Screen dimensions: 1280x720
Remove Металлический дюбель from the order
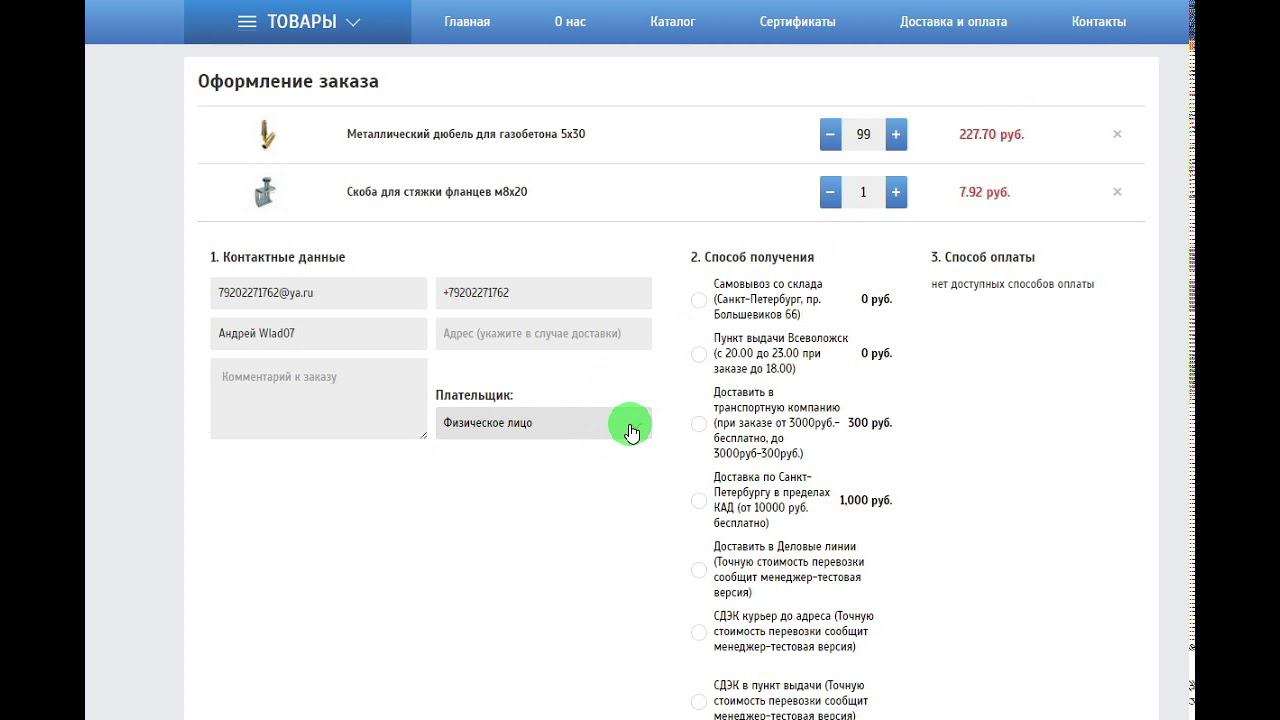tap(1117, 134)
